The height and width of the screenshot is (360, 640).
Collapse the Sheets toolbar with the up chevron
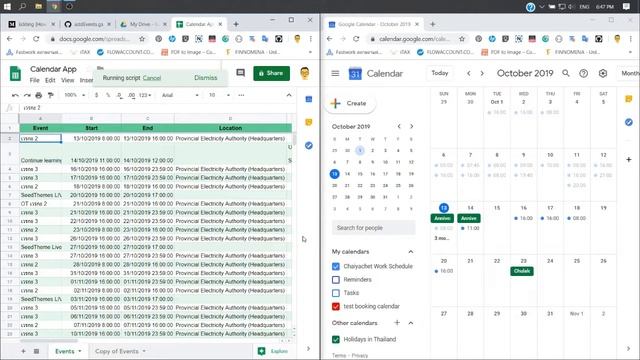click(289, 95)
